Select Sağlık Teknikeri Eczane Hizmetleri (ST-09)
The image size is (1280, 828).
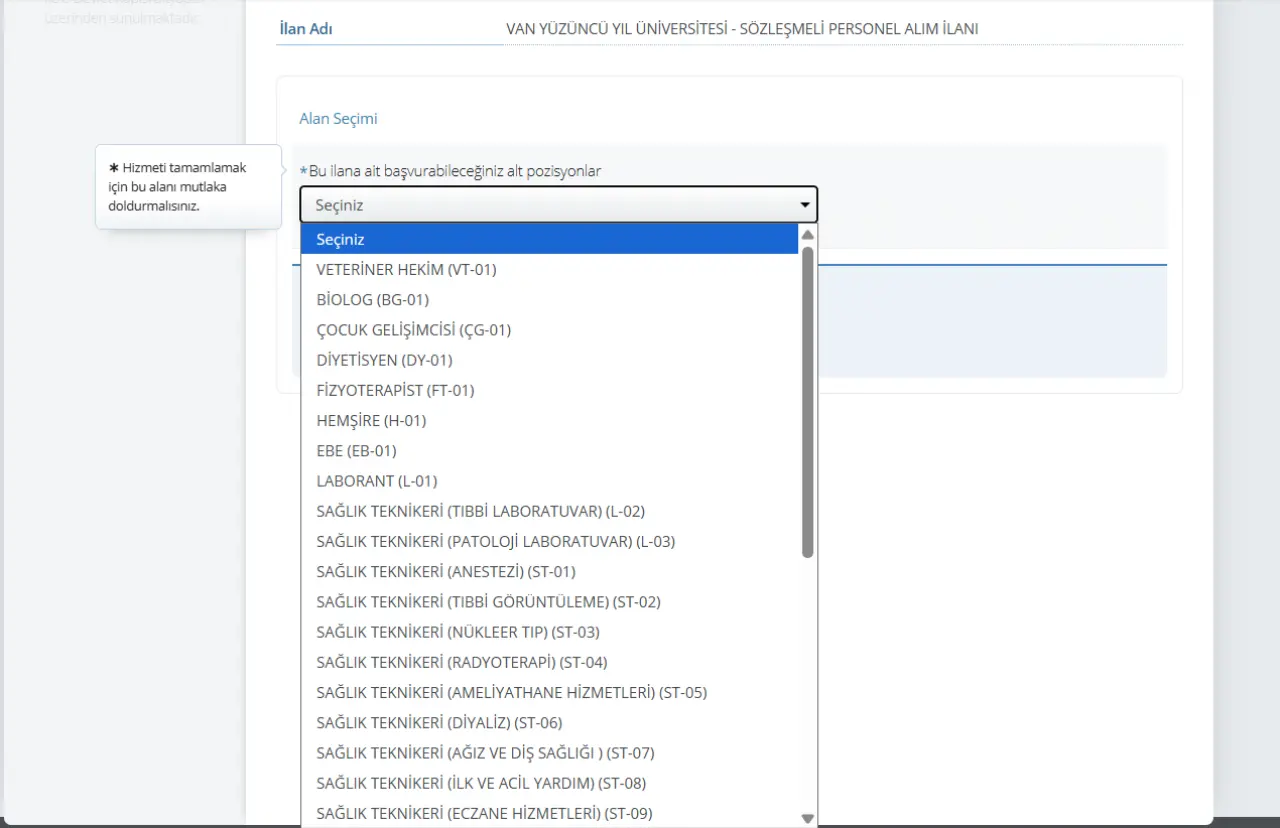[x=484, y=813]
